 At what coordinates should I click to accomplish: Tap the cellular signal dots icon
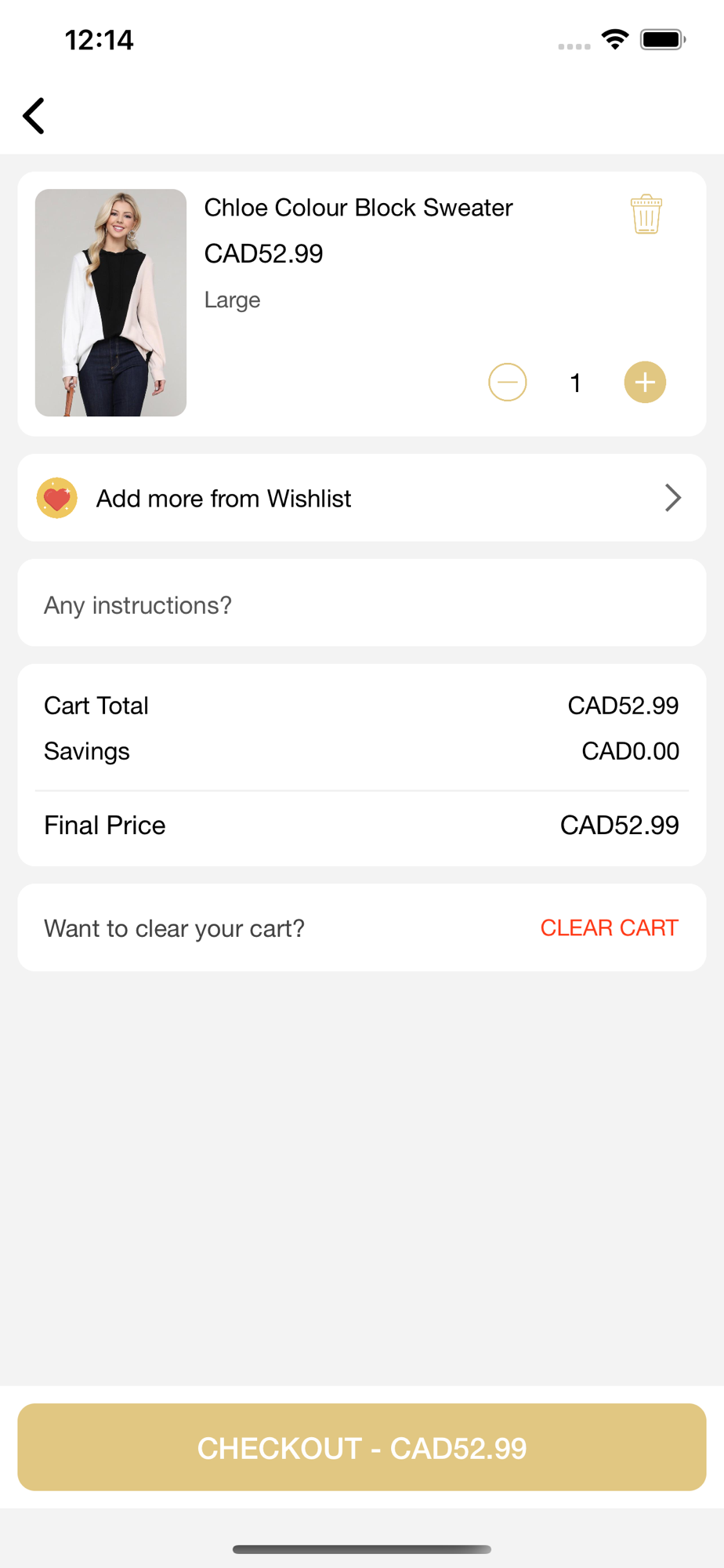(x=574, y=46)
